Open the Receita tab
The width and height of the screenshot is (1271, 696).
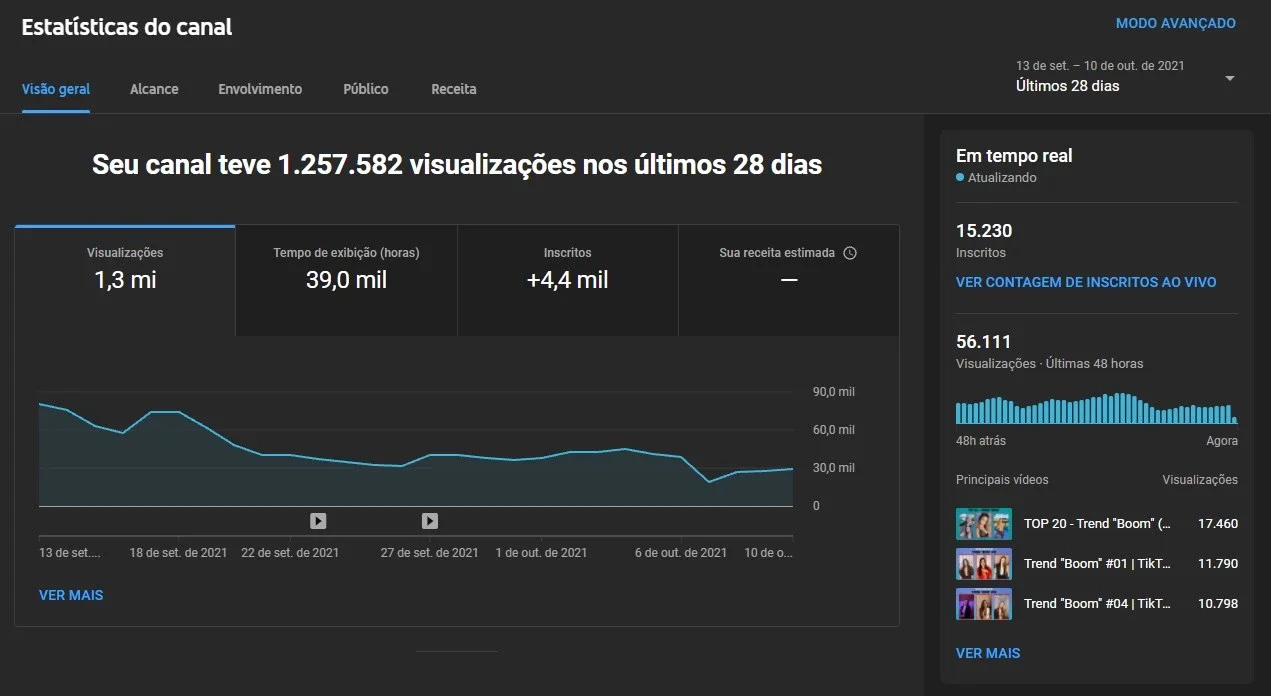[454, 89]
